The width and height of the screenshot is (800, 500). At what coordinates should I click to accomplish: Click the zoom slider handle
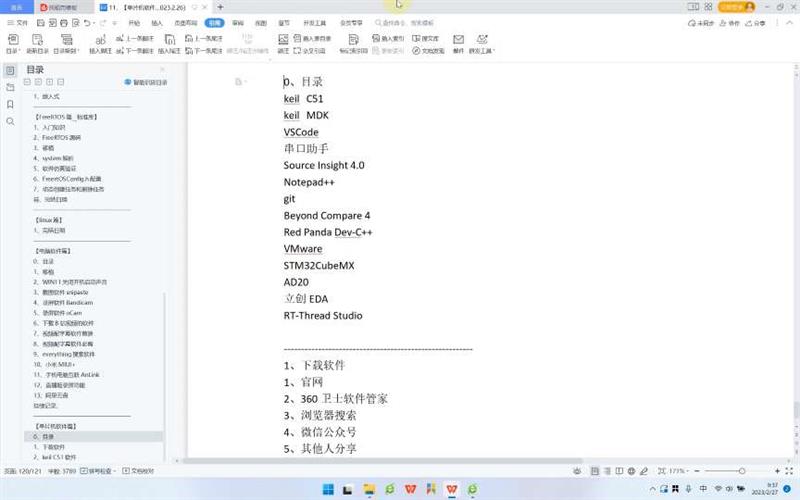[742, 471]
